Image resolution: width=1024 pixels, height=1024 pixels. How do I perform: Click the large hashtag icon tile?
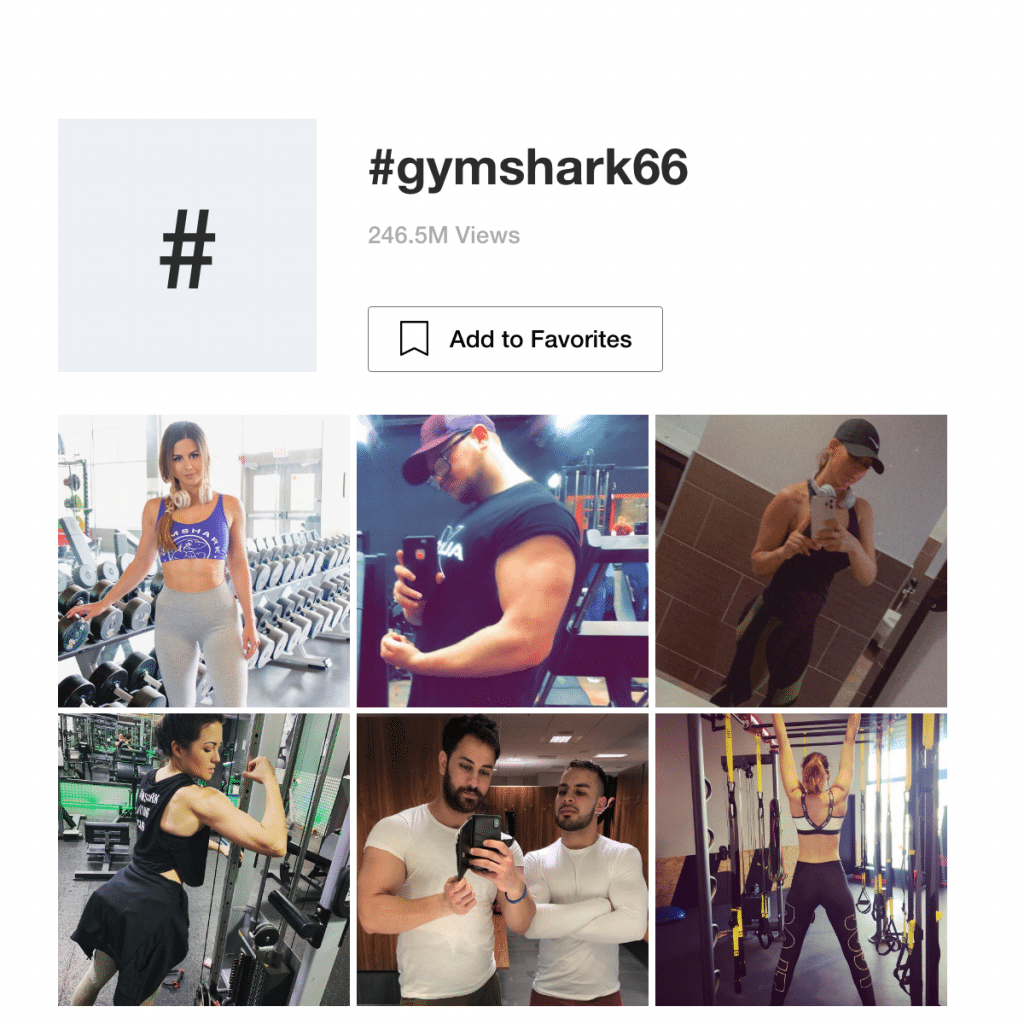coord(187,246)
